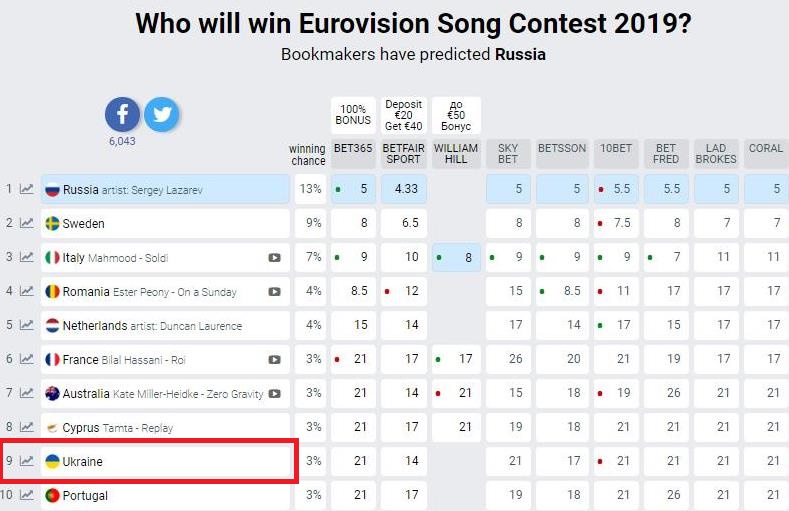Screen dimensions: 789x511
Task: Click Betfair Sport odds 4.33 for Russia
Action: 404,189
